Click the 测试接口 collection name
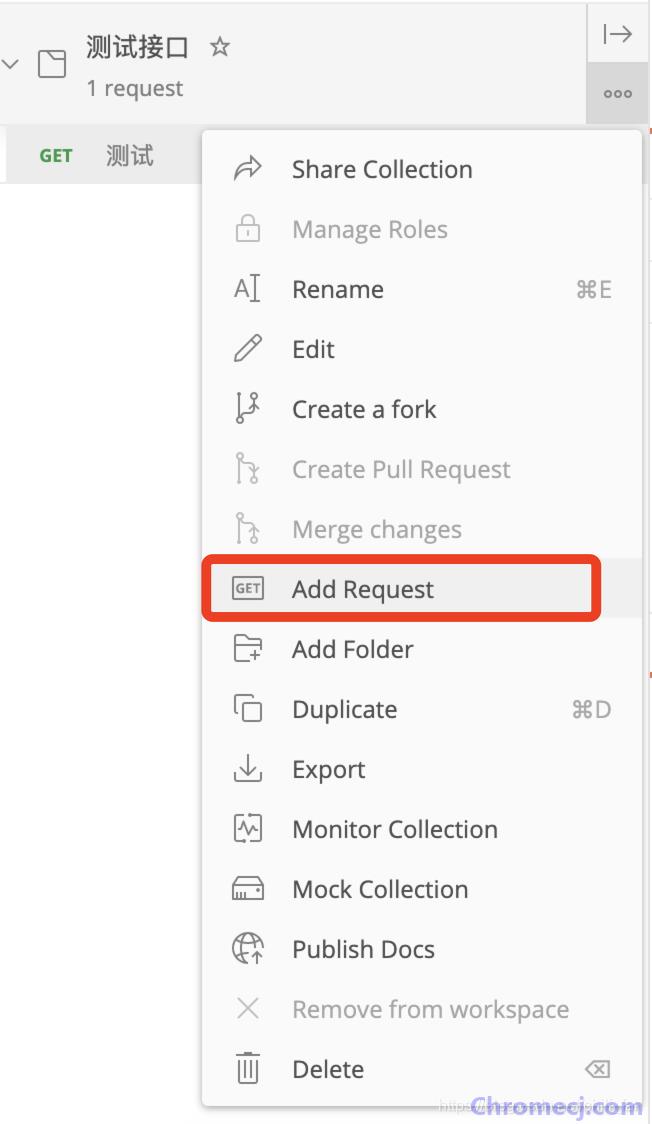The height and width of the screenshot is (1124, 652). pyautogui.click(x=138, y=47)
